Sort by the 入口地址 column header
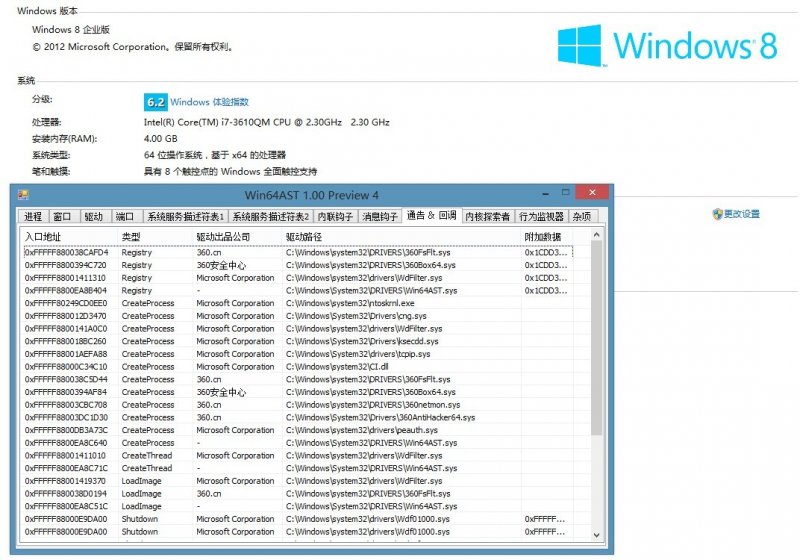The height and width of the screenshot is (560, 800). pyautogui.click(x=69, y=237)
